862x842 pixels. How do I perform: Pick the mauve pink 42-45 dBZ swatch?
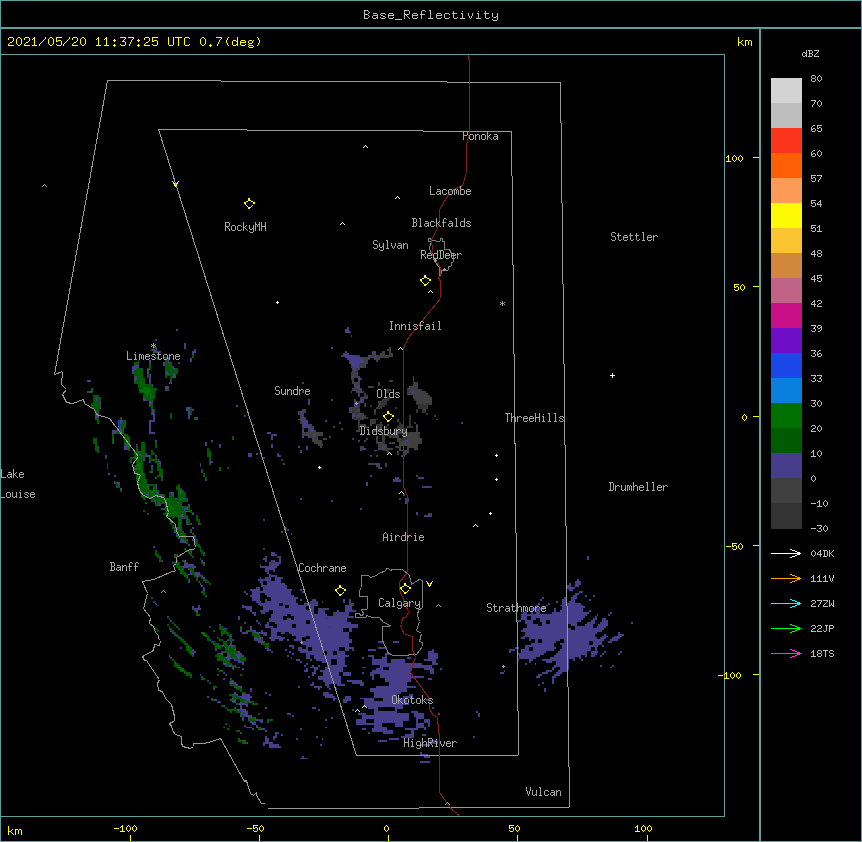(786, 291)
